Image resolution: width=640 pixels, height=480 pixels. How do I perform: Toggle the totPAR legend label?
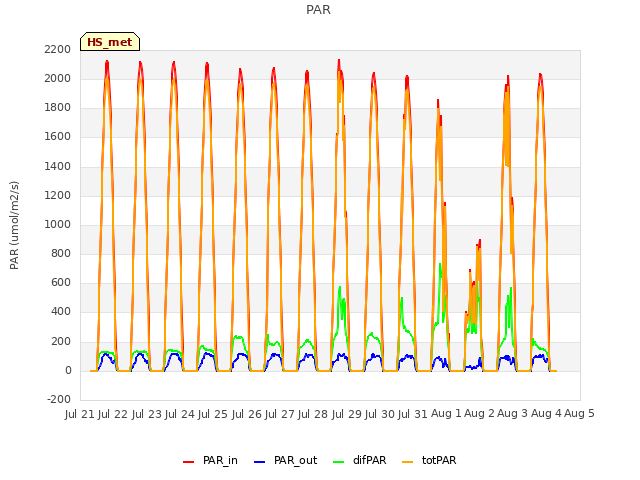(x=439, y=460)
